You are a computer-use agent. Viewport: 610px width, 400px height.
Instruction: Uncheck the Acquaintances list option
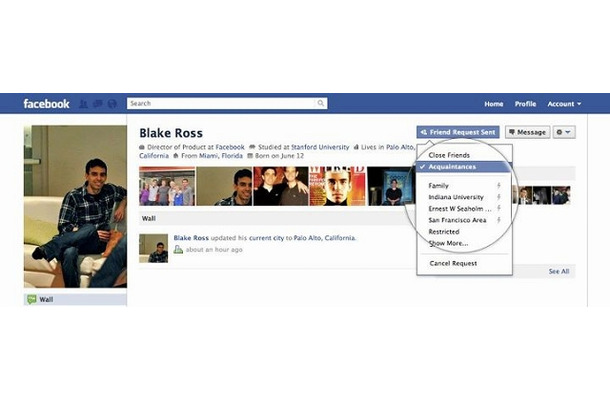click(x=464, y=167)
